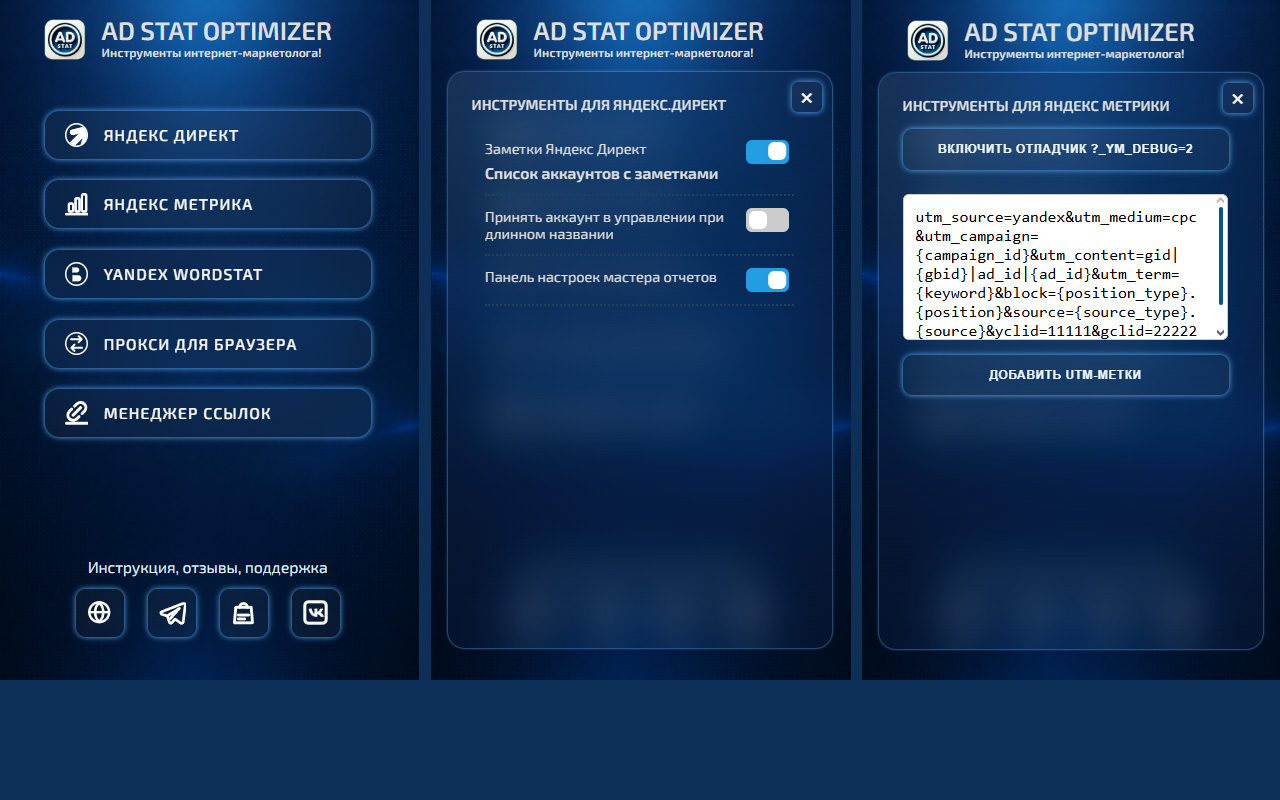This screenshot has height=800, width=1280.
Task: Close the Яндекс Метрики tools panel
Action: 1238,99
